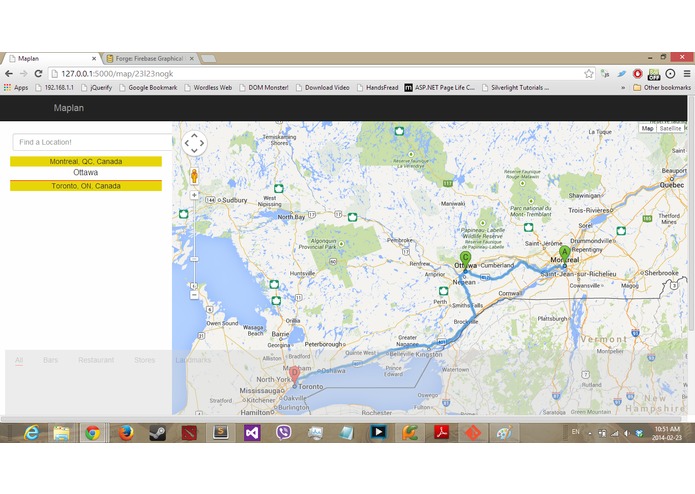Select Toronto, ON, Canada list entry
695x494 pixels.
tap(86, 186)
